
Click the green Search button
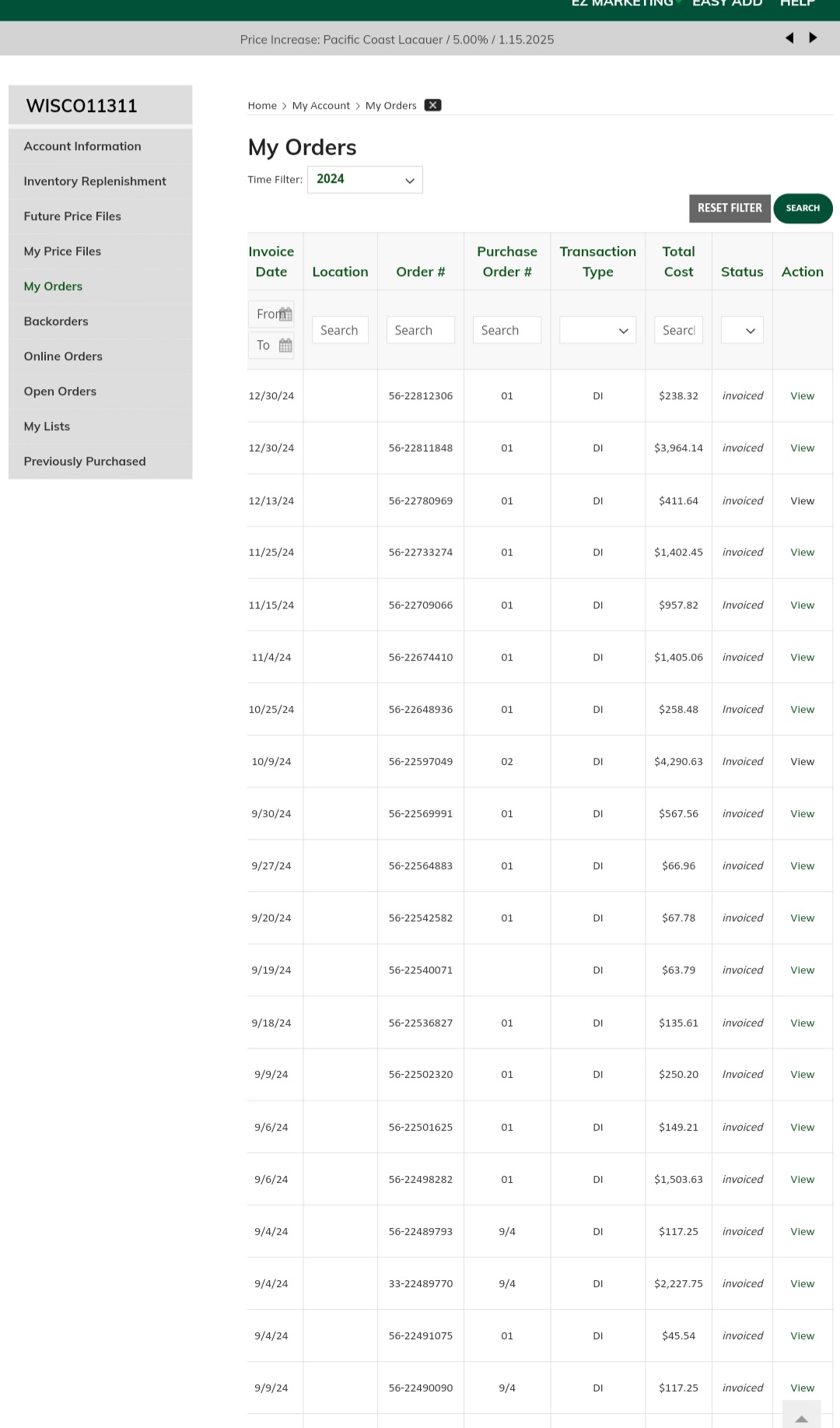coord(803,209)
